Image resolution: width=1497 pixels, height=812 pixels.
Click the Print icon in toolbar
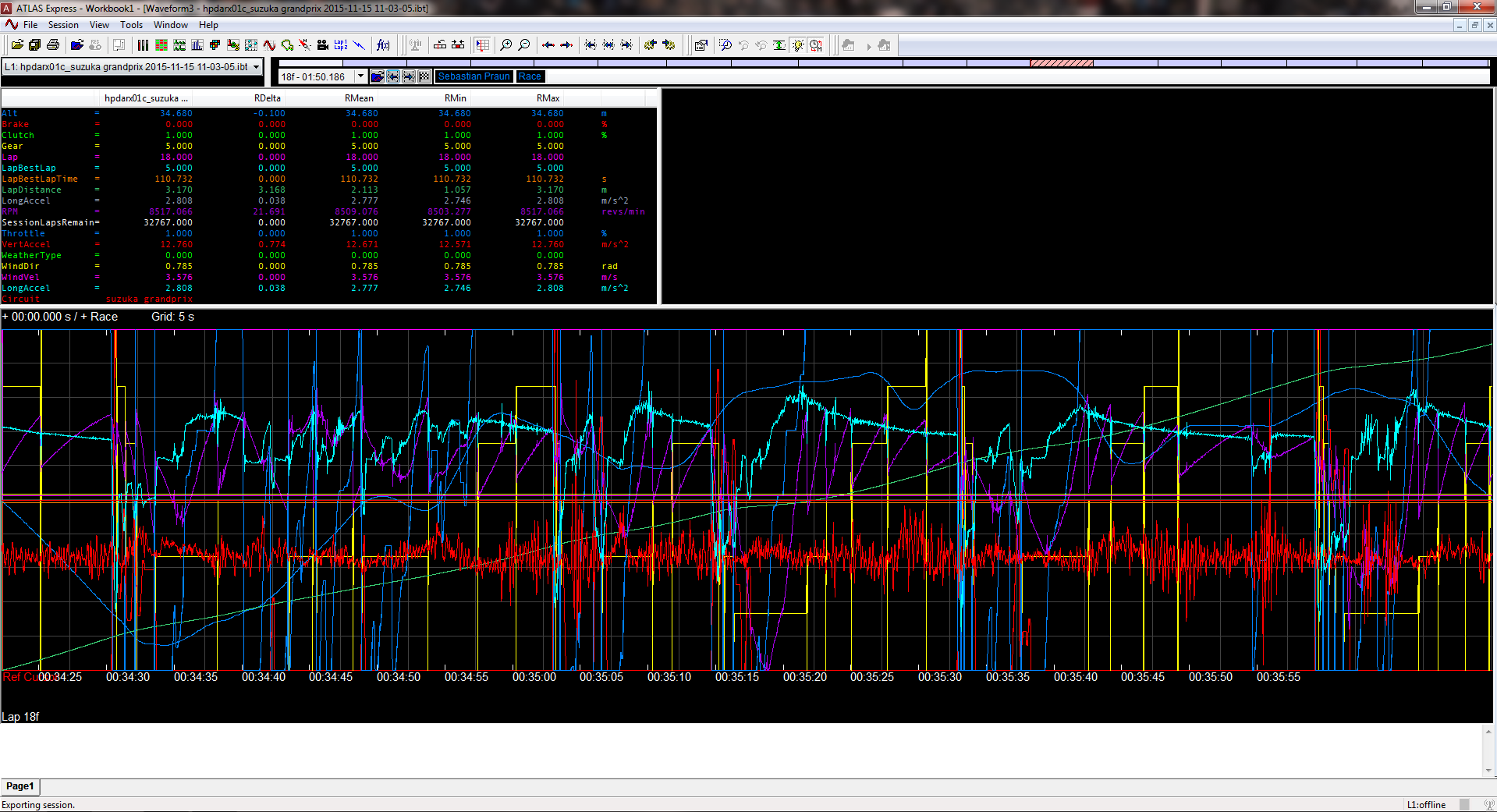(x=53, y=45)
